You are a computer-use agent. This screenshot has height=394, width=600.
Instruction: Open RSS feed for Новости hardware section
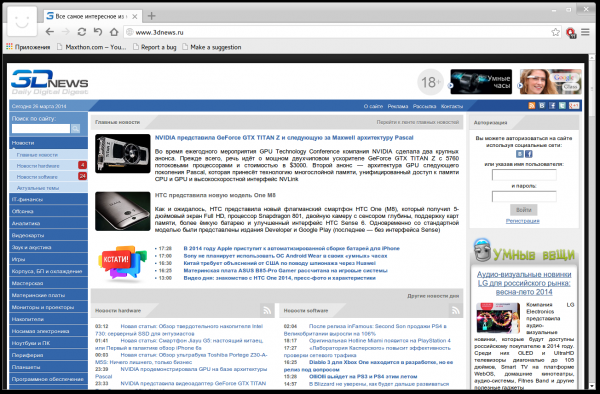267,311
